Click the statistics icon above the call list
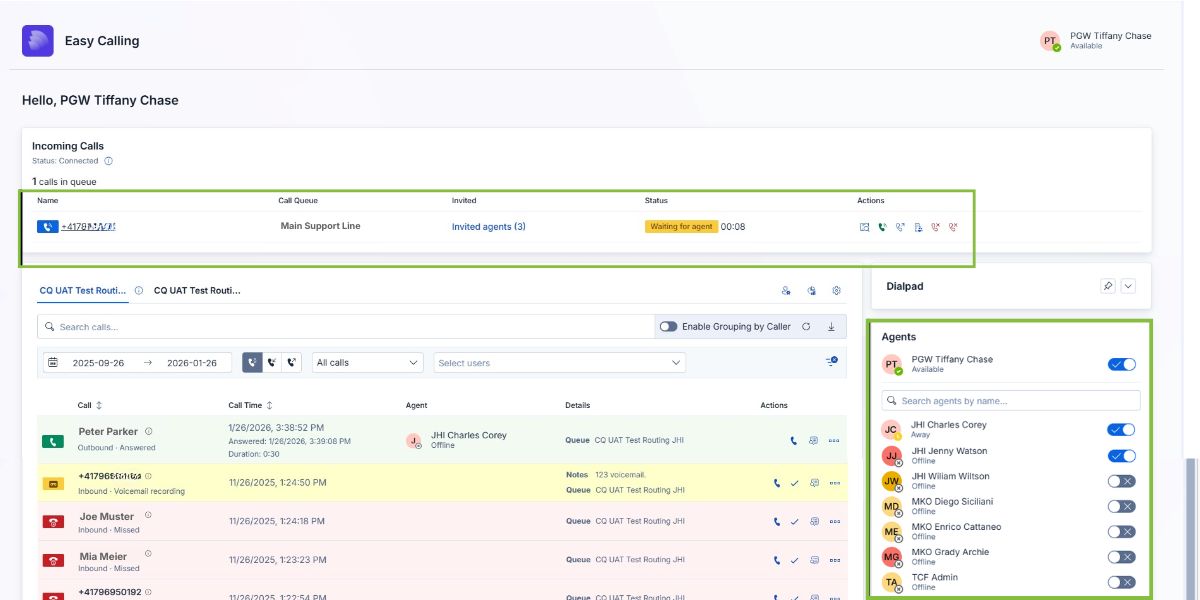 click(x=812, y=291)
